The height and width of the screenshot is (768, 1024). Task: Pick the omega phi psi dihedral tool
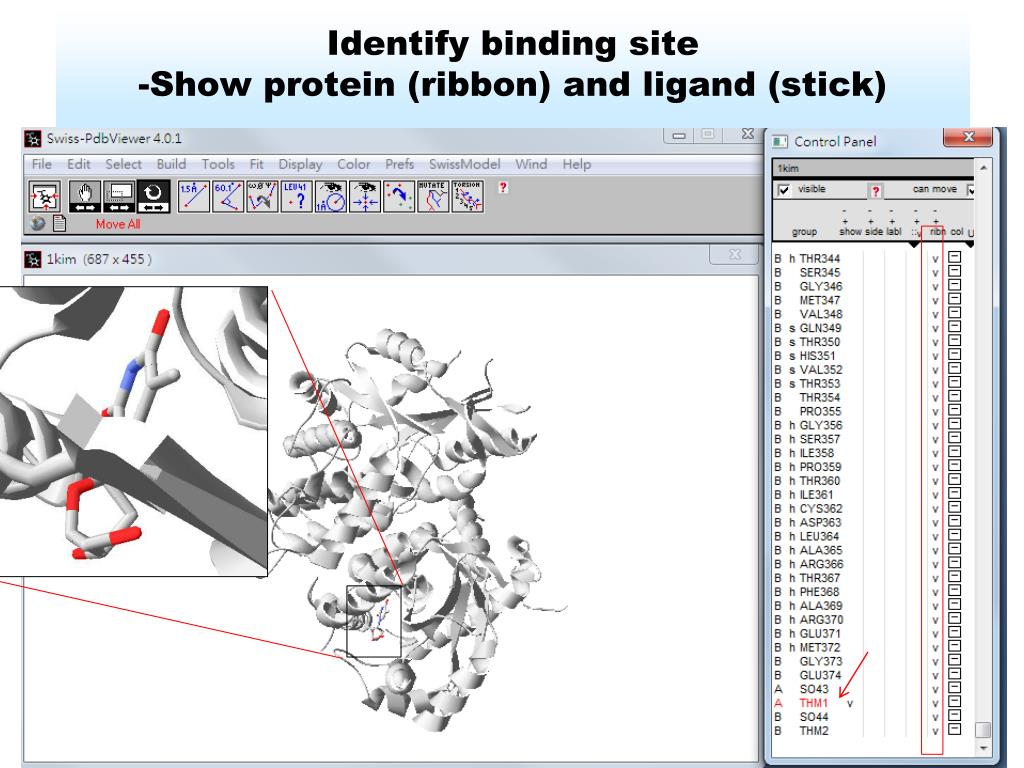(262, 196)
